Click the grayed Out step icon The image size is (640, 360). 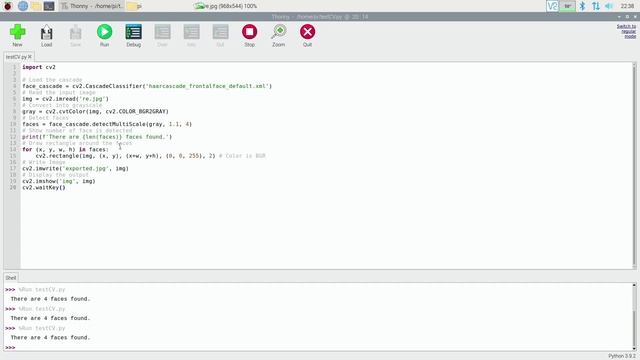[220, 36]
